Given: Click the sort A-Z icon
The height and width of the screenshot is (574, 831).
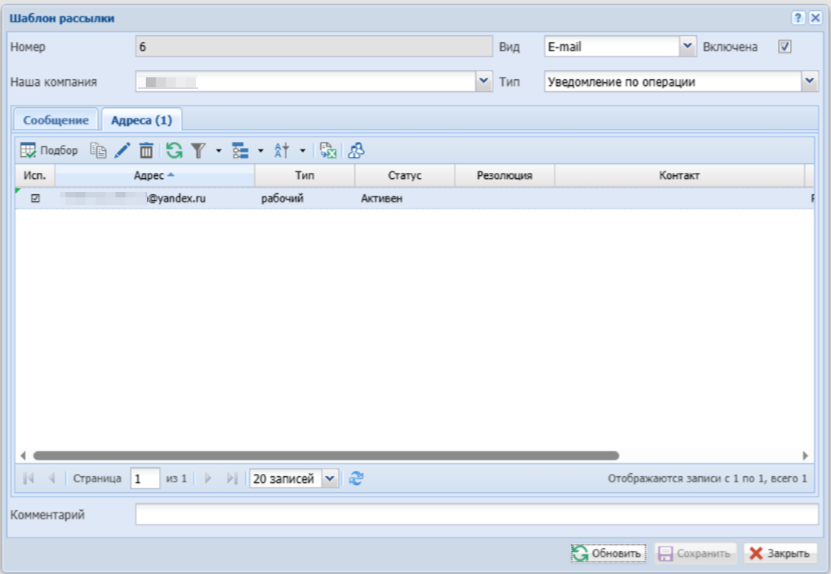Looking at the screenshot, I should (x=282, y=150).
